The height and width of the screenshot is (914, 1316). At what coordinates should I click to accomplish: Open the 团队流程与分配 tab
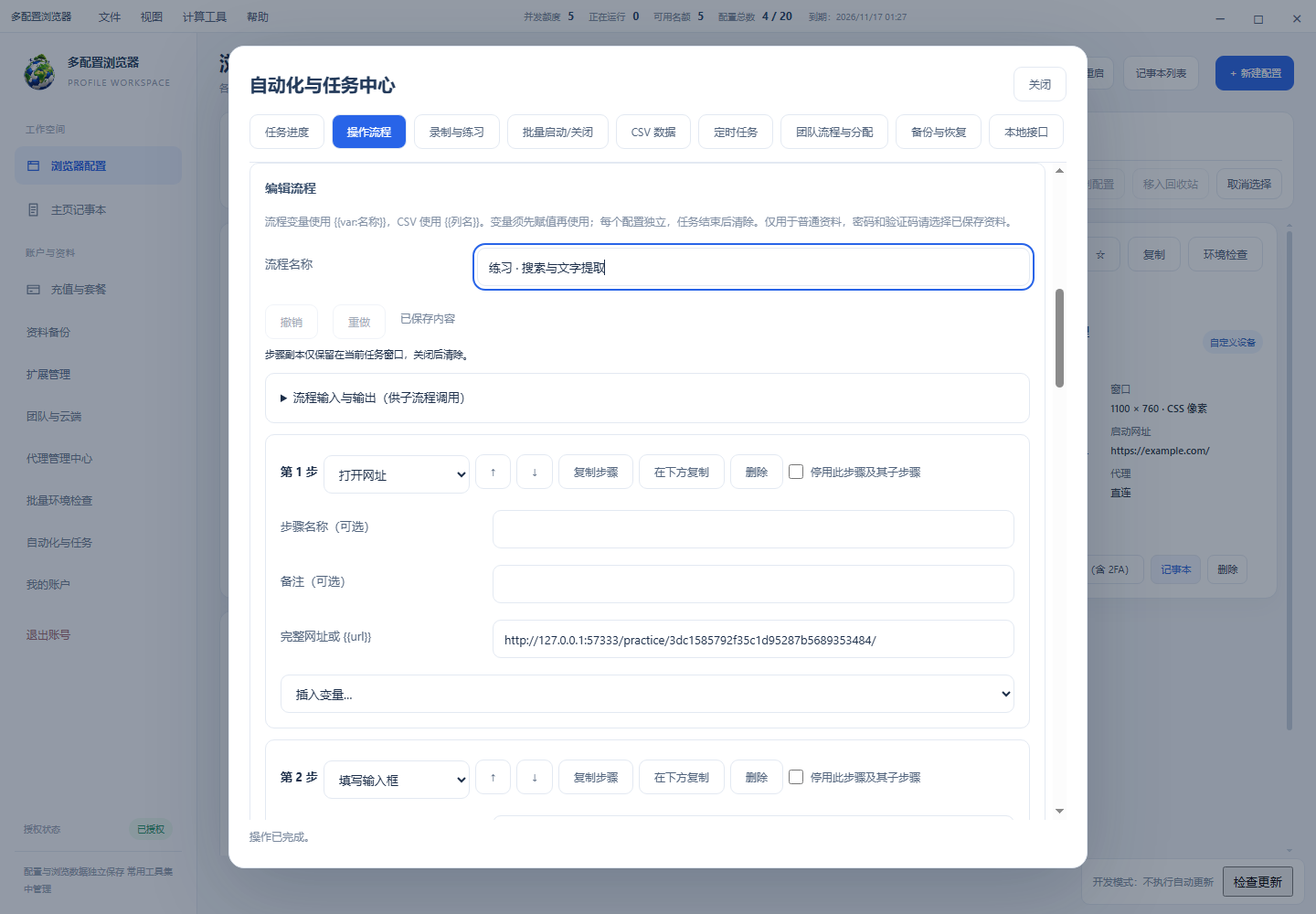click(x=834, y=132)
